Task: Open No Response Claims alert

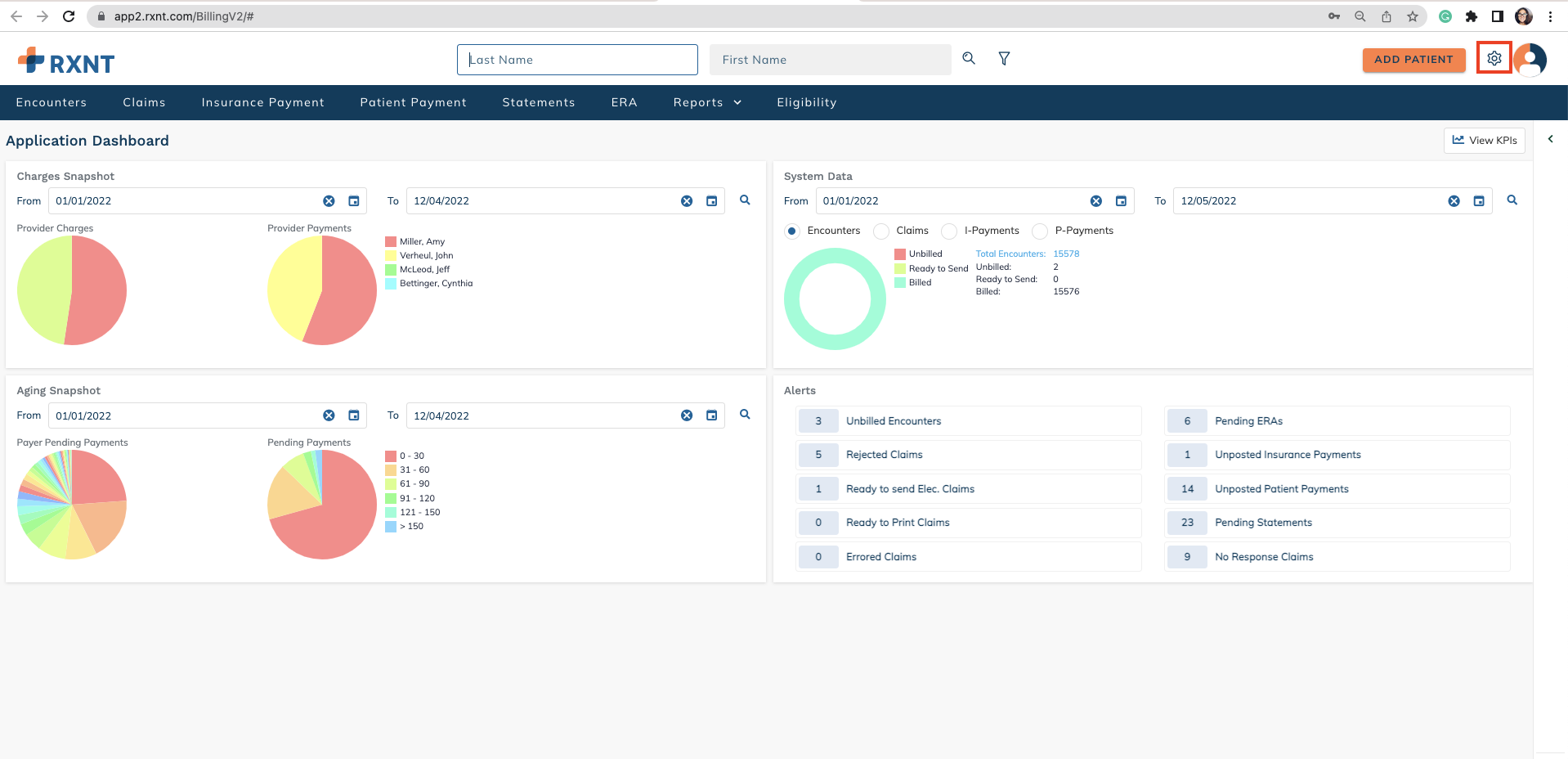Action: pos(1337,557)
